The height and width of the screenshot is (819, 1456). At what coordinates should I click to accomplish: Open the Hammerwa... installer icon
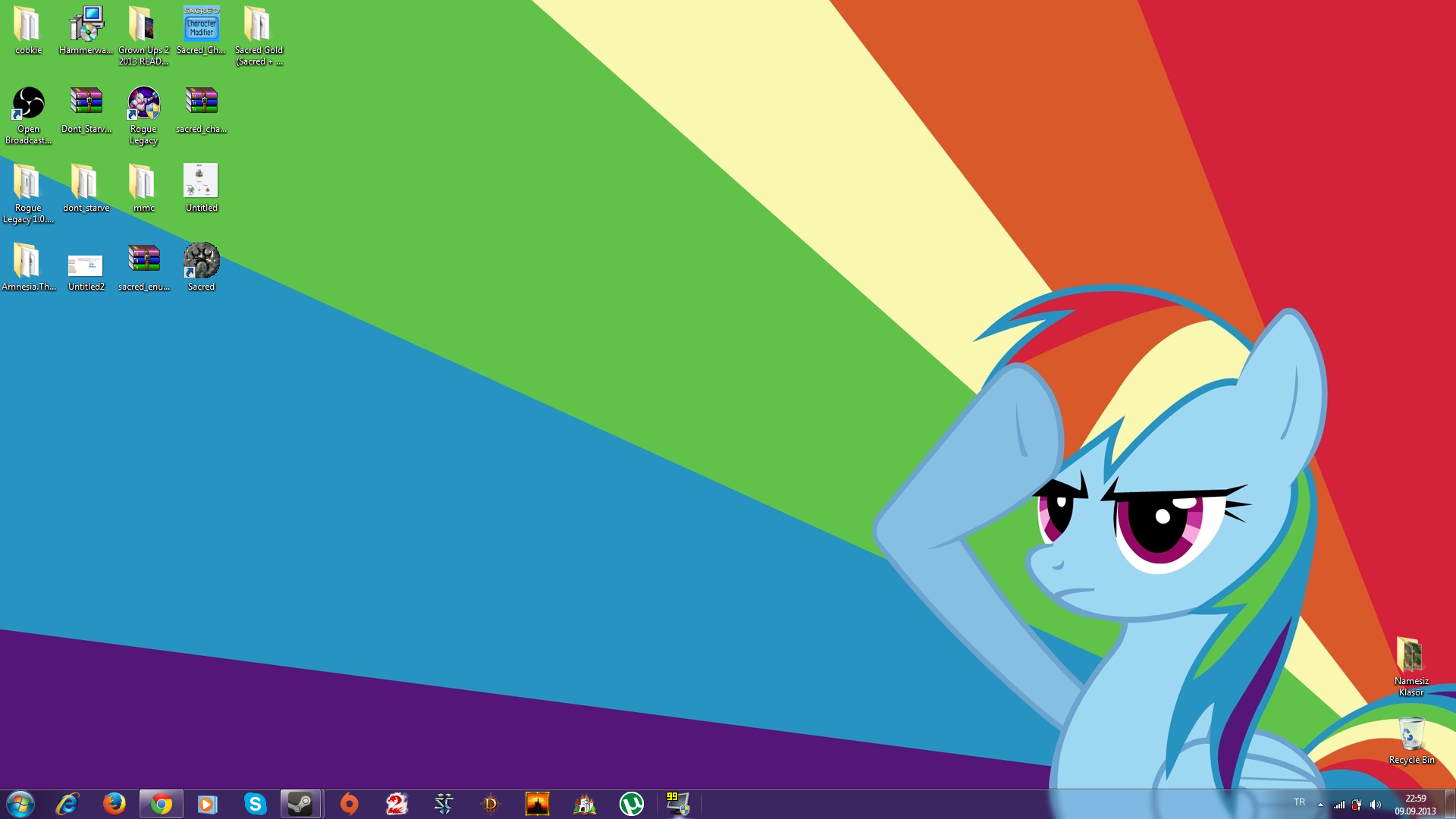click(x=86, y=31)
